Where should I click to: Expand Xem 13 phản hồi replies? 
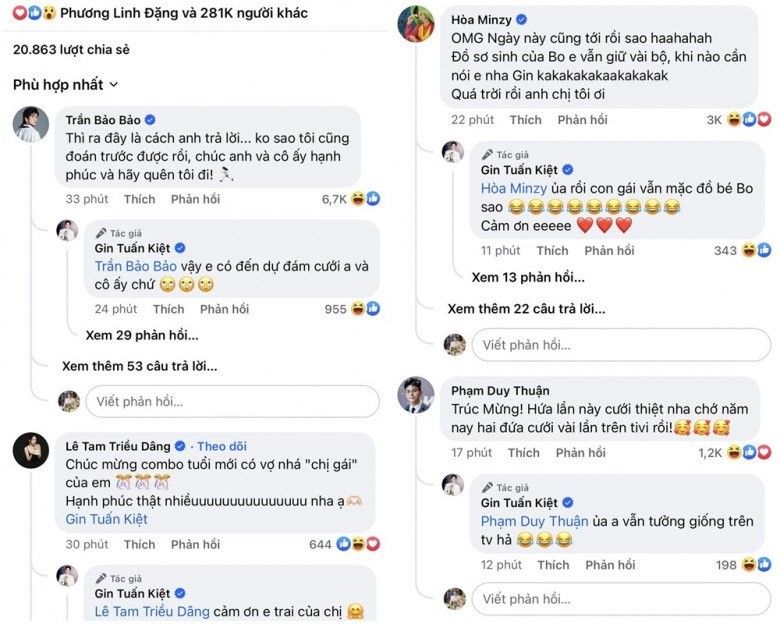point(528,277)
